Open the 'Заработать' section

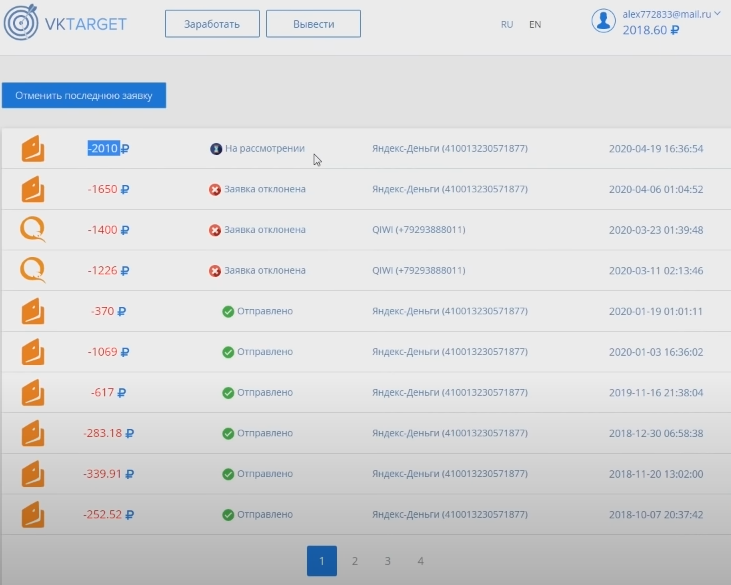tap(212, 24)
